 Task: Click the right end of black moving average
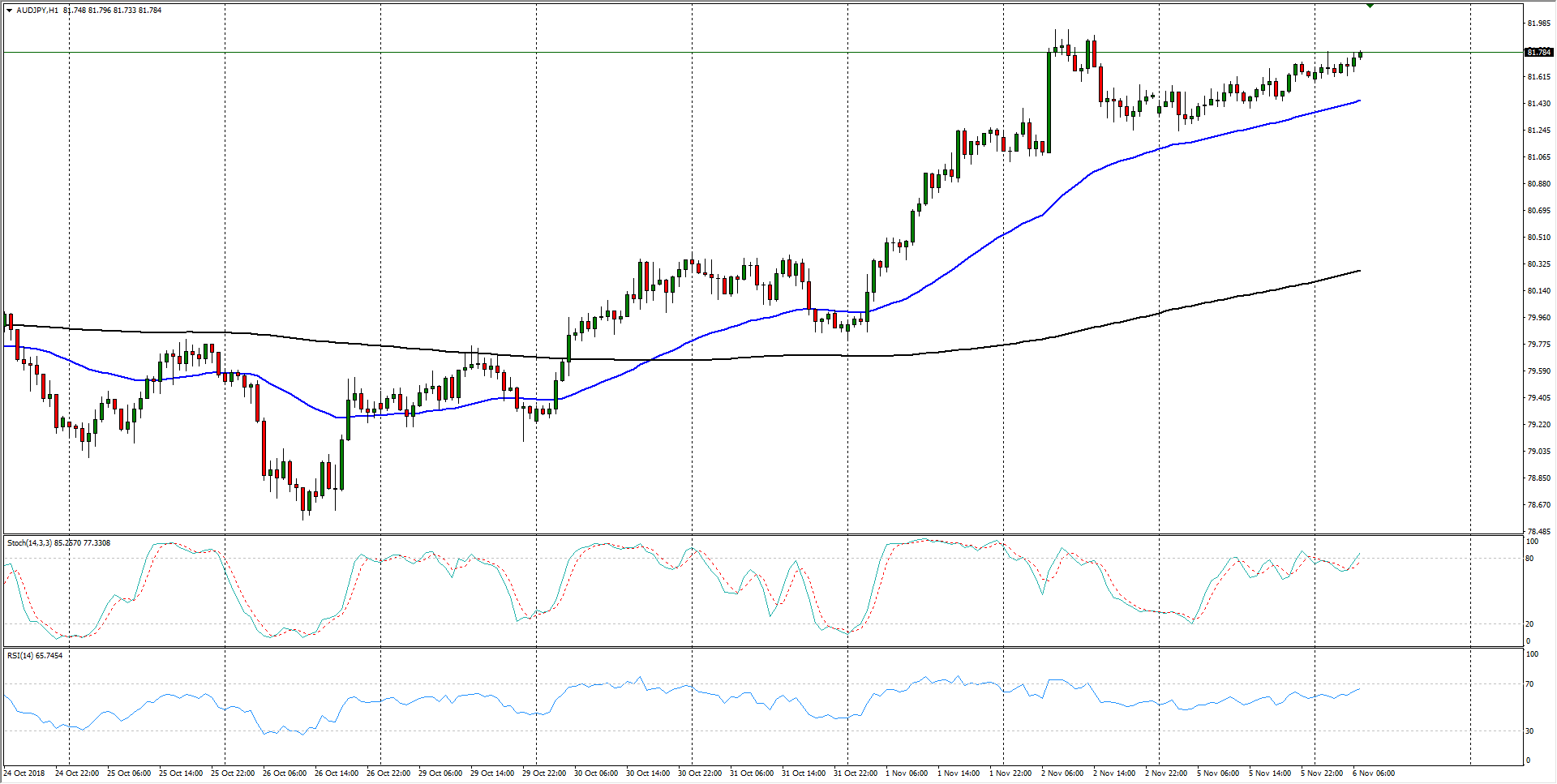(x=1359, y=271)
